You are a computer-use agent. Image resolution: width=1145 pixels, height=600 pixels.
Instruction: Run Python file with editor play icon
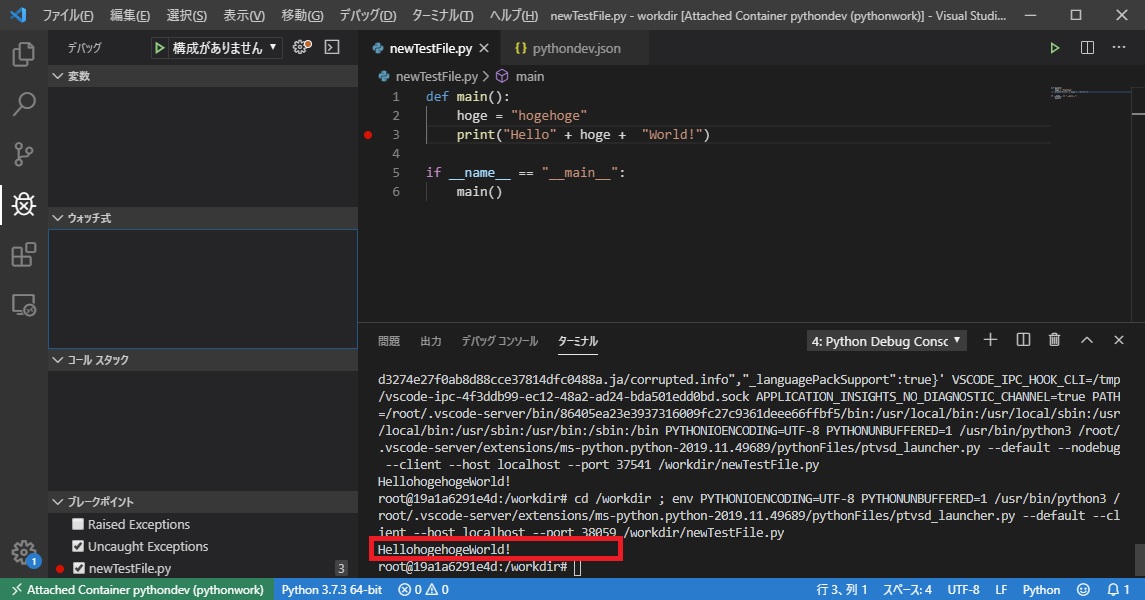click(1054, 47)
